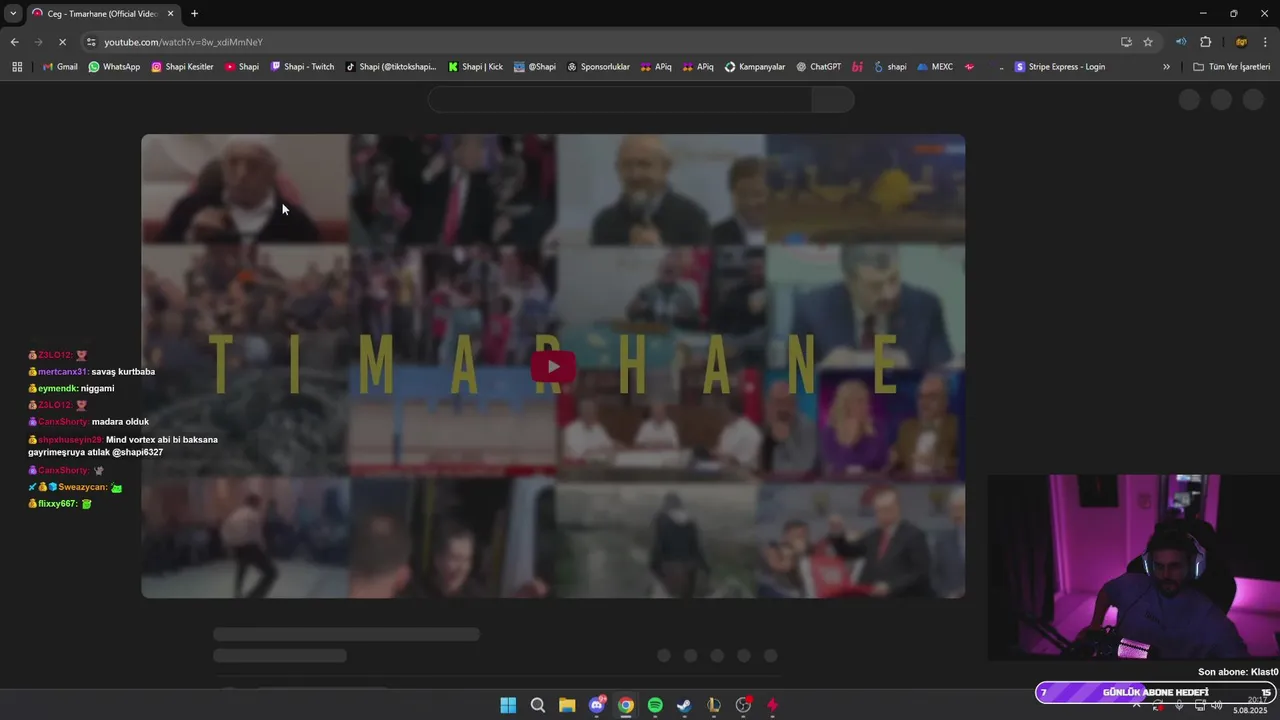Screen dimensions: 1280x720
Task: Open the Kampanyalar bookmark
Action: tap(755, 67)
